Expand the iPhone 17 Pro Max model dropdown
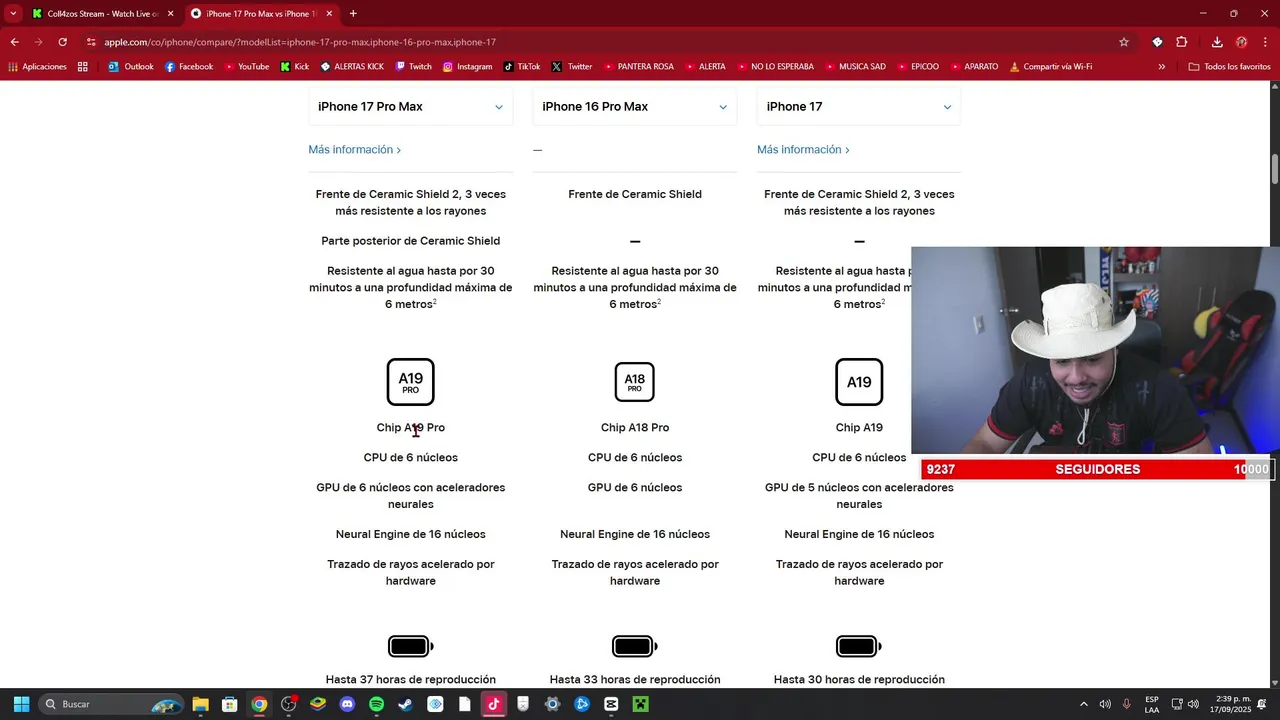1280x720 pixels. click(410, 107)
